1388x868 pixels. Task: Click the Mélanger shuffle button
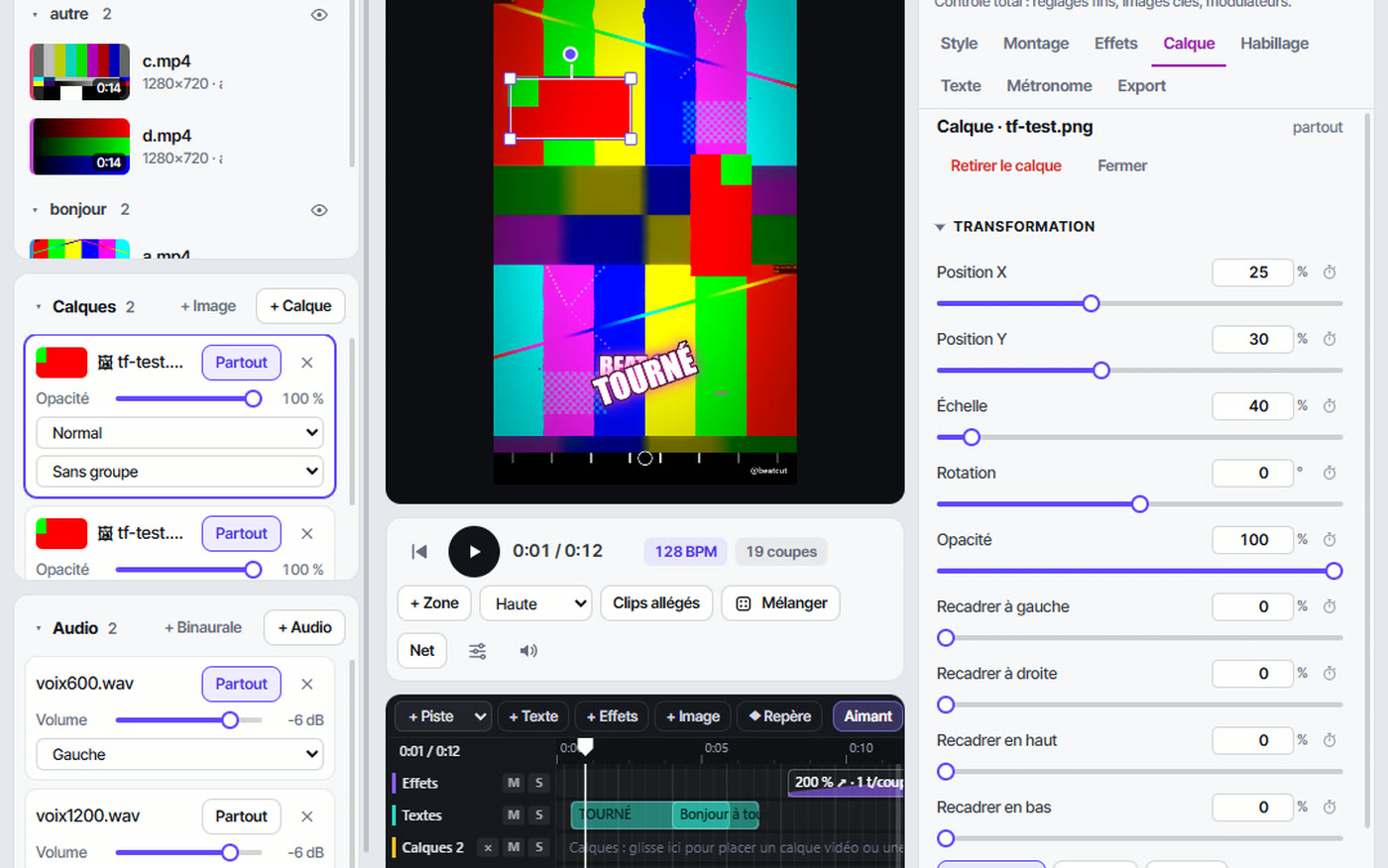(x=781, y=603)
